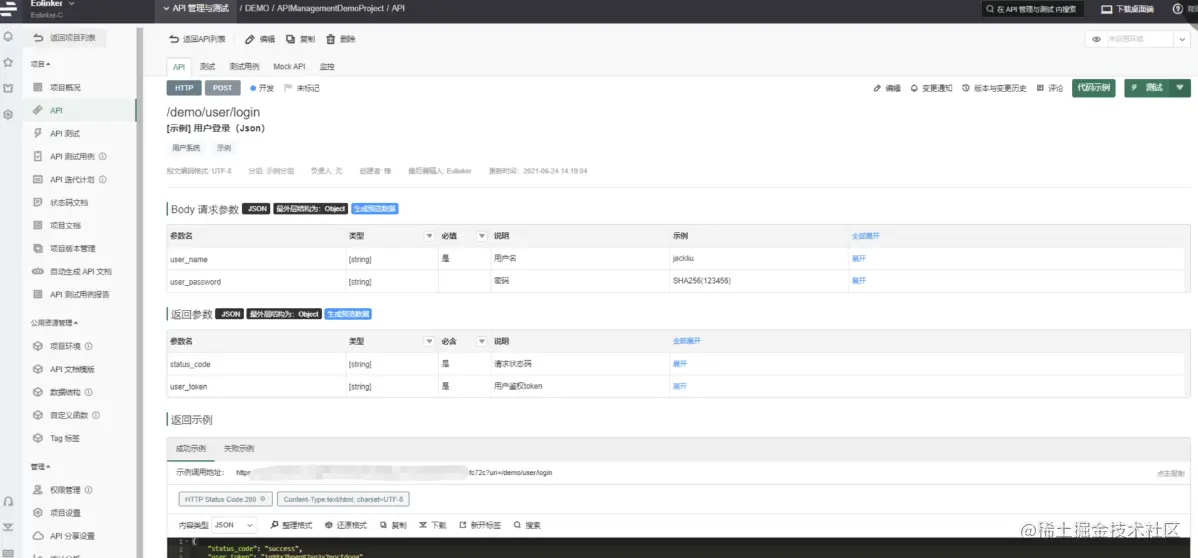
Task: Click 编辑 pencil in the top toolbar
Action: click(261, 39)
